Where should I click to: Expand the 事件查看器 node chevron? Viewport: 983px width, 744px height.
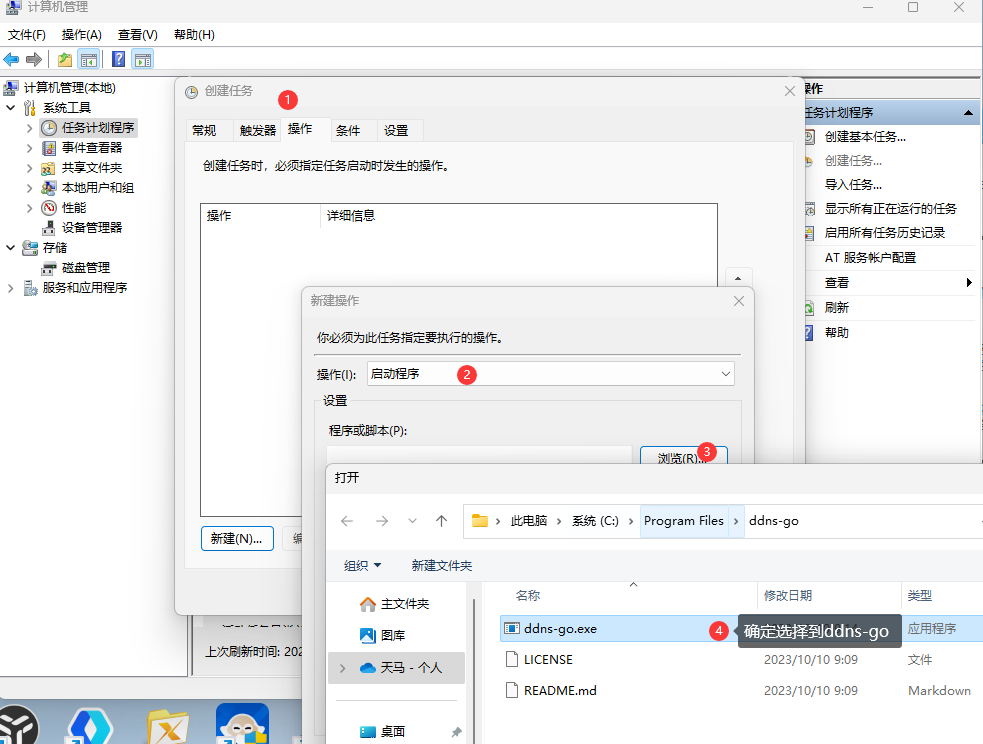[29, 148]
